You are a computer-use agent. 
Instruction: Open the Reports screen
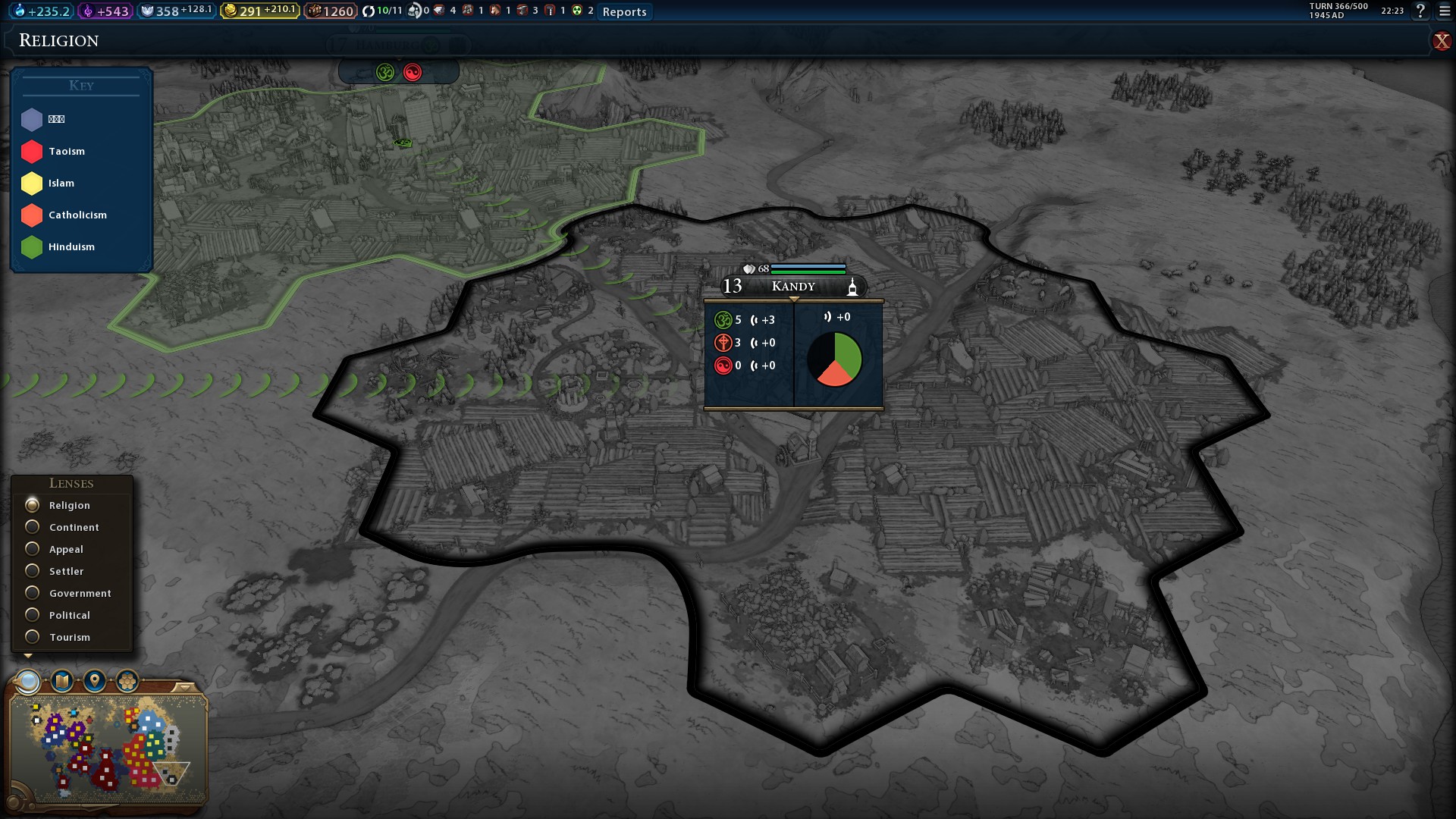[x=624, y=11]
